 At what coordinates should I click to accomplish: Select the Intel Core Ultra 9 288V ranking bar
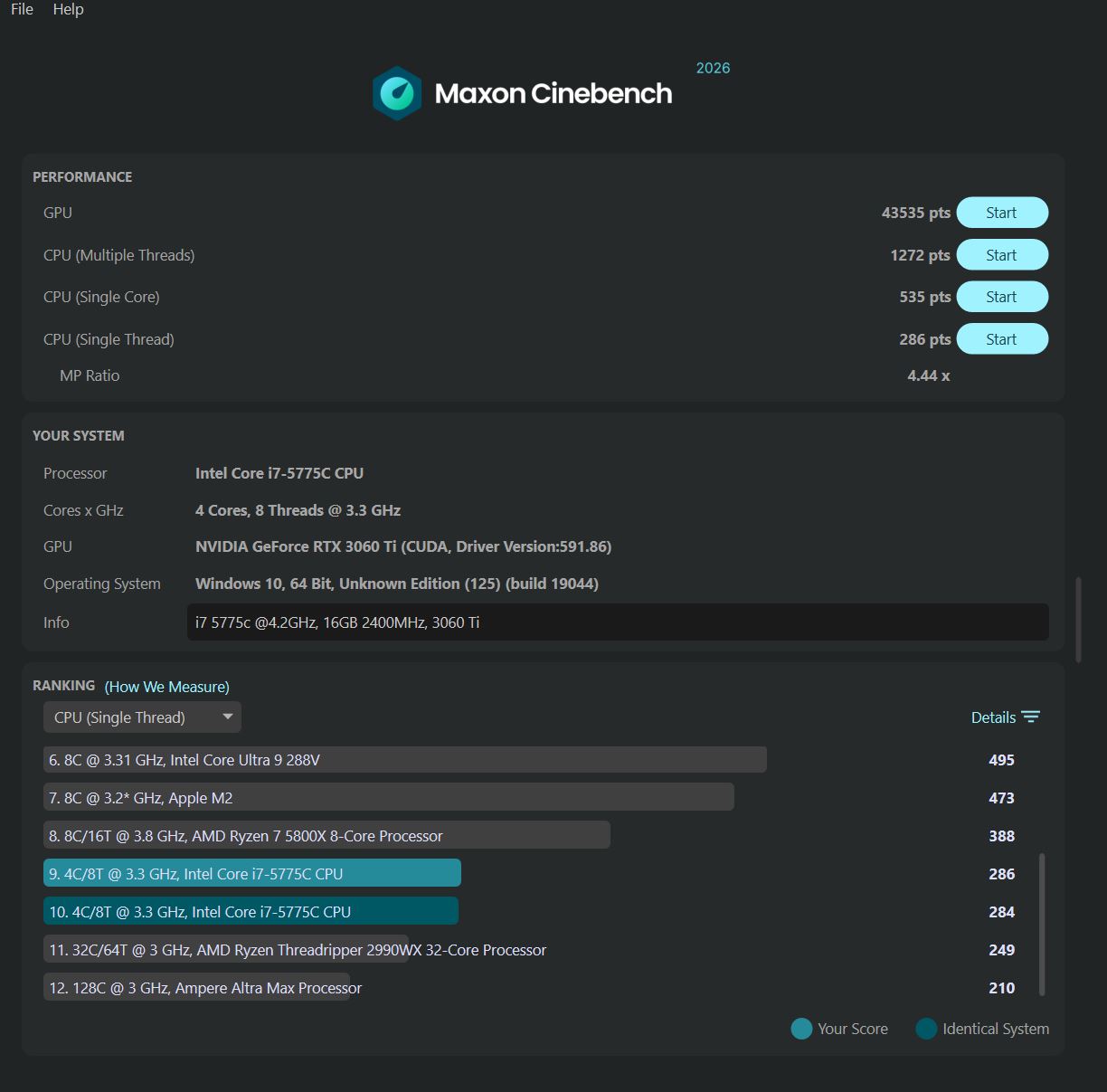[405, 760]
